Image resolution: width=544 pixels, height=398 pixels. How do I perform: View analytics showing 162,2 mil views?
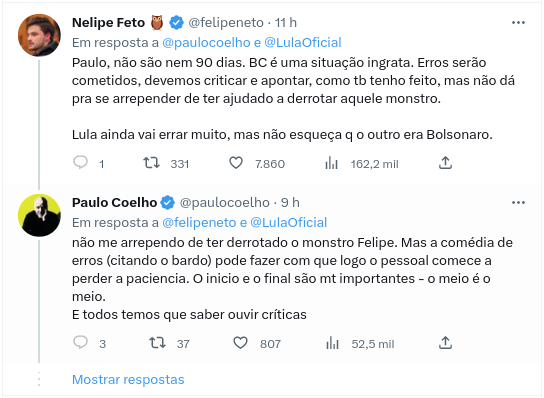coord(331,163)
